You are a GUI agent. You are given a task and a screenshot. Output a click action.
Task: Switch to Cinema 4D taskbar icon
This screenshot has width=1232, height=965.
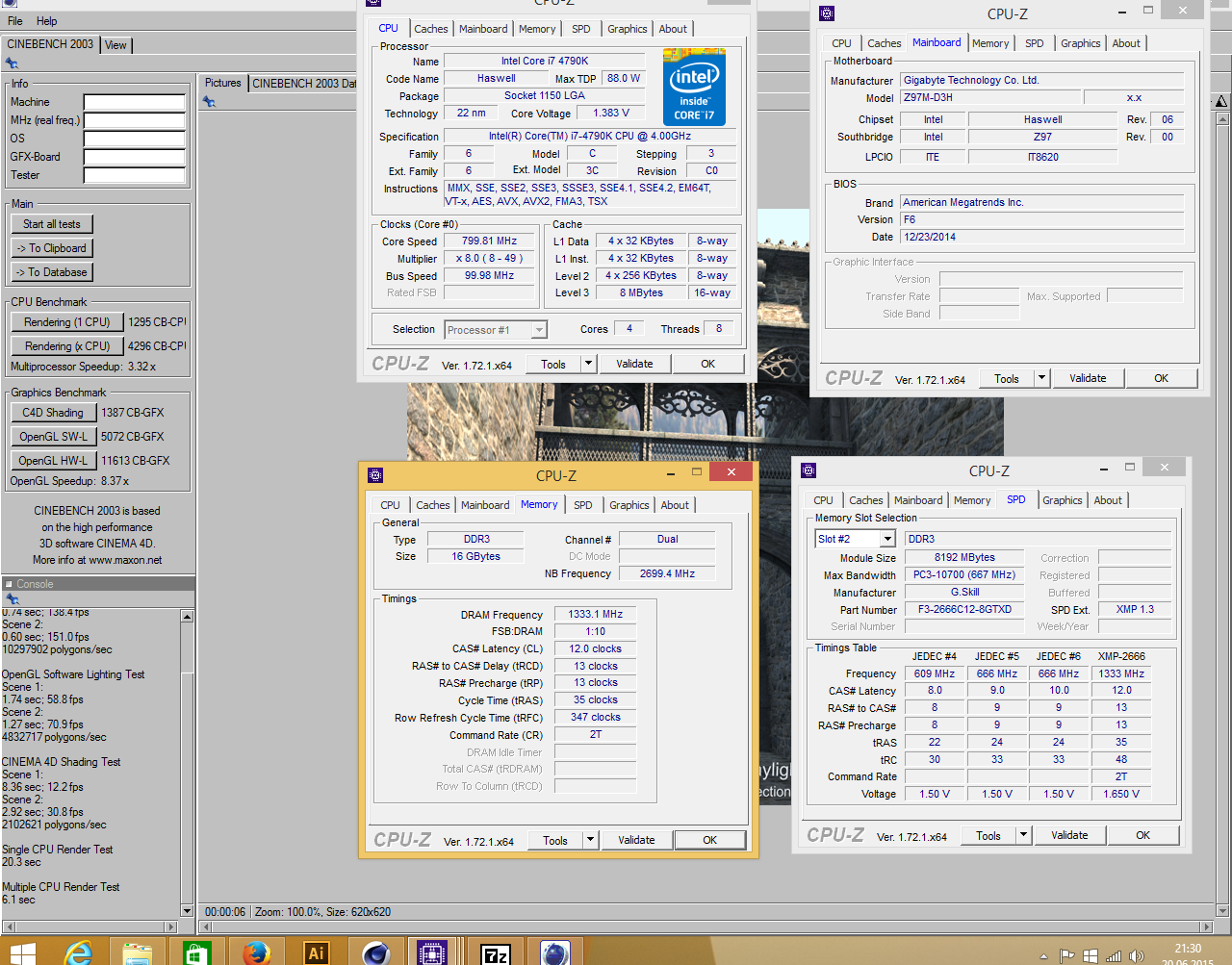coord(374,954)
